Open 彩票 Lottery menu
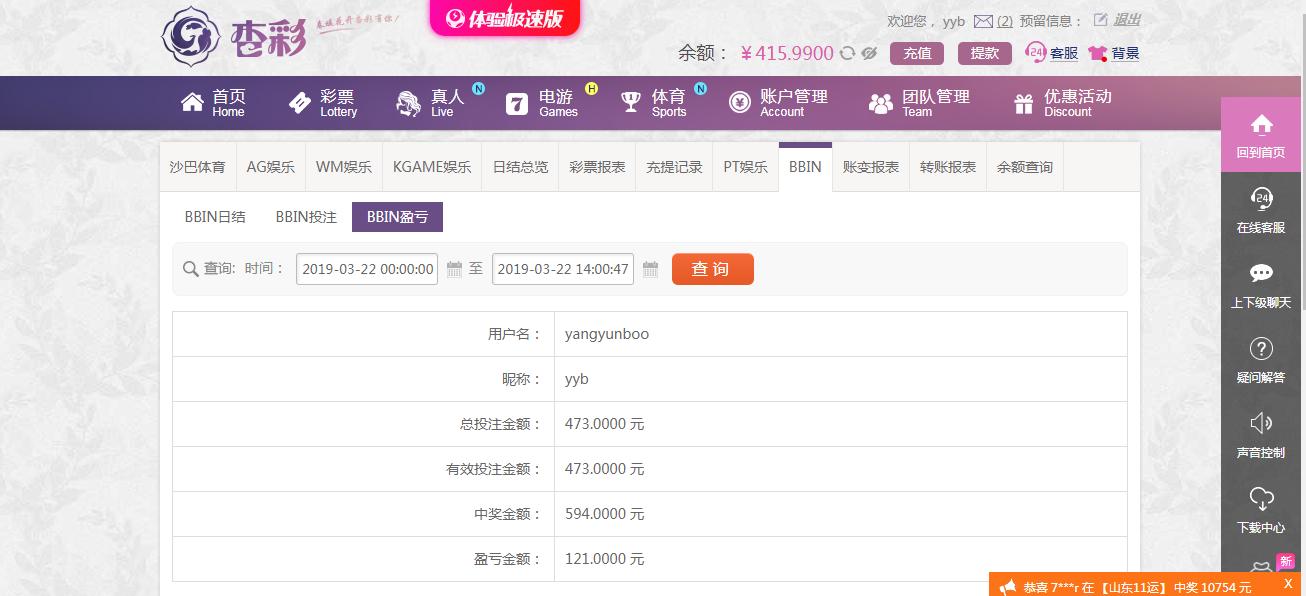Image resolution: width=1306 pixels, height=596 pixels. click(323, 103)
